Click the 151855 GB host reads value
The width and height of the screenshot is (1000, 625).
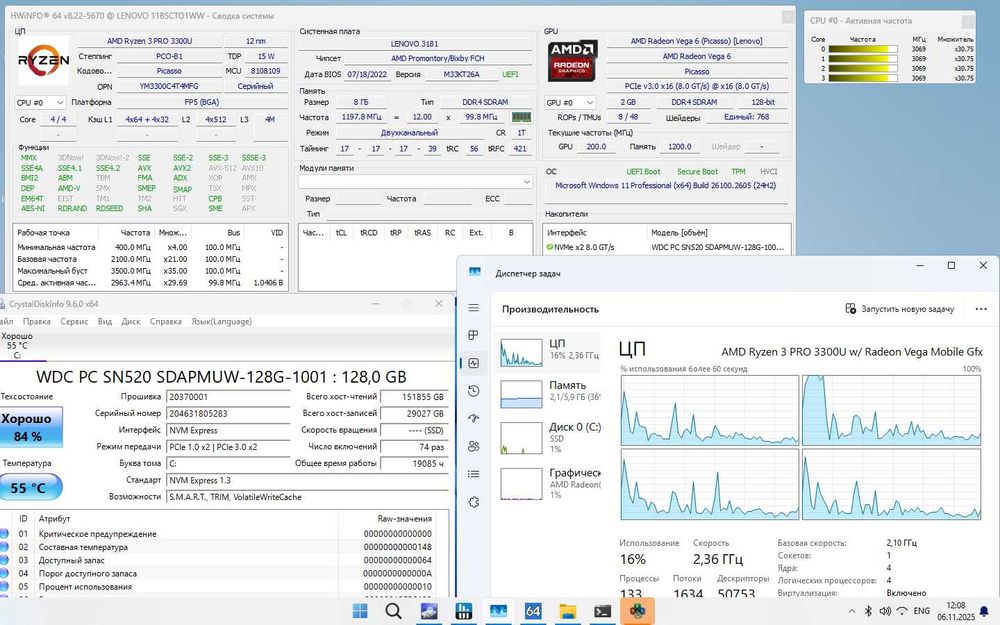tap(415, 397)
